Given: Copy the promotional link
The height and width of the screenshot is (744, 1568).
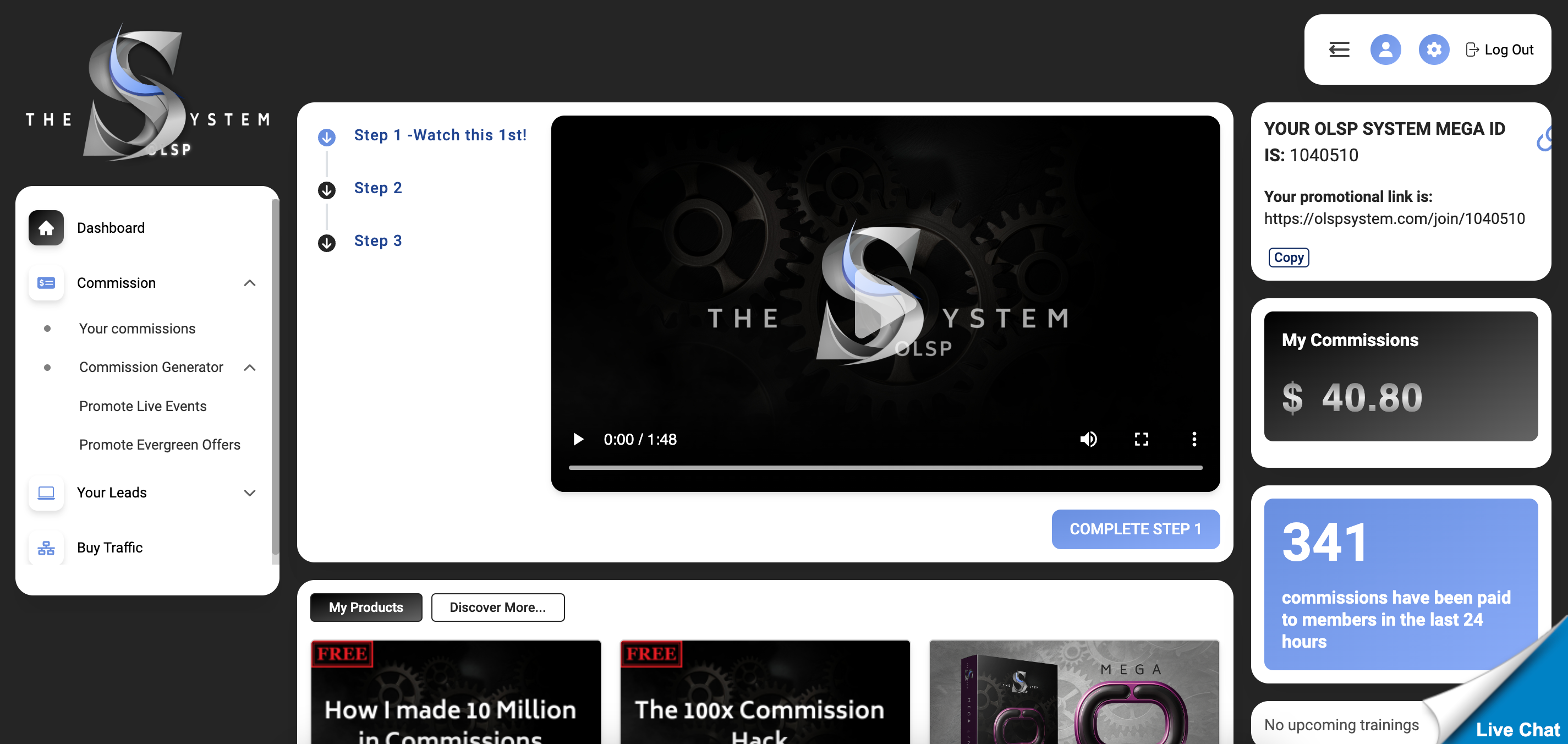Looking at the screenshot, I should click(1287, 257).
